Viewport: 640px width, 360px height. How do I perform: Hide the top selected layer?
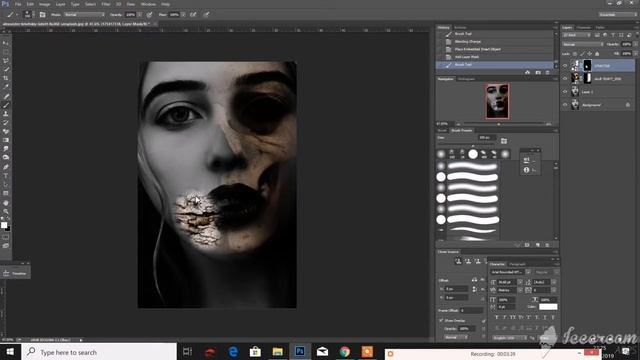pos(565,65)
